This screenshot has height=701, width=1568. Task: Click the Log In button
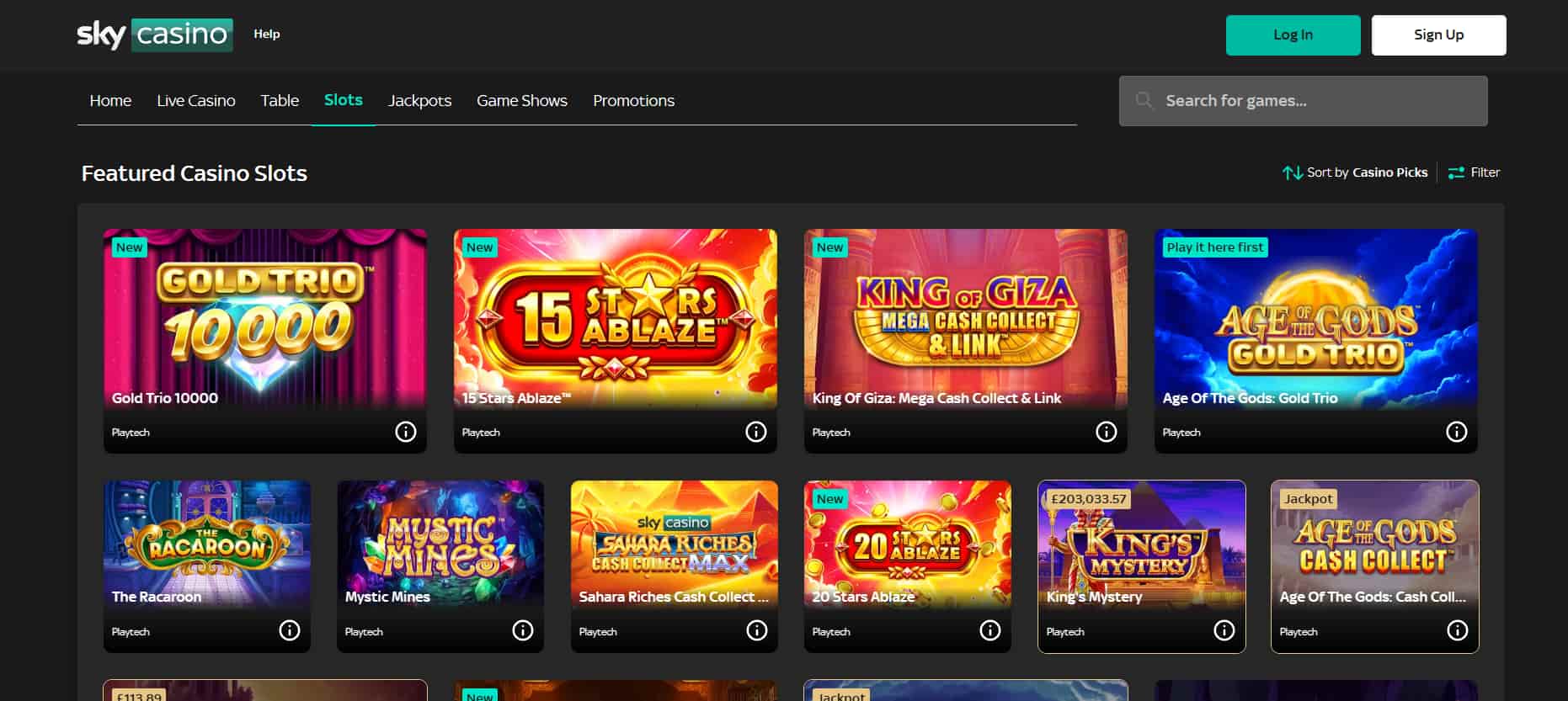pos(1293,35)
